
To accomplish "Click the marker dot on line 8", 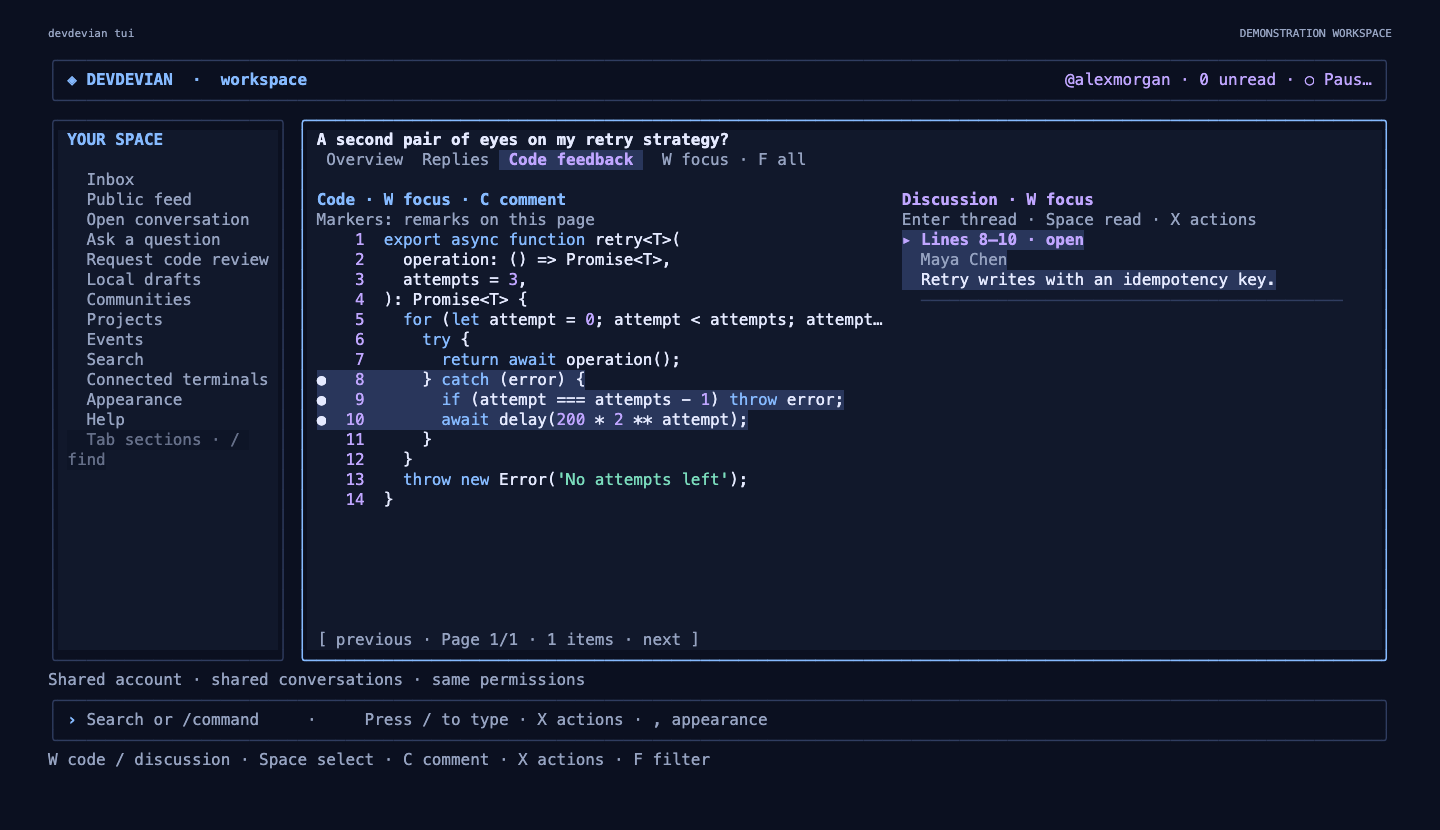I will (x=322, y=380).
